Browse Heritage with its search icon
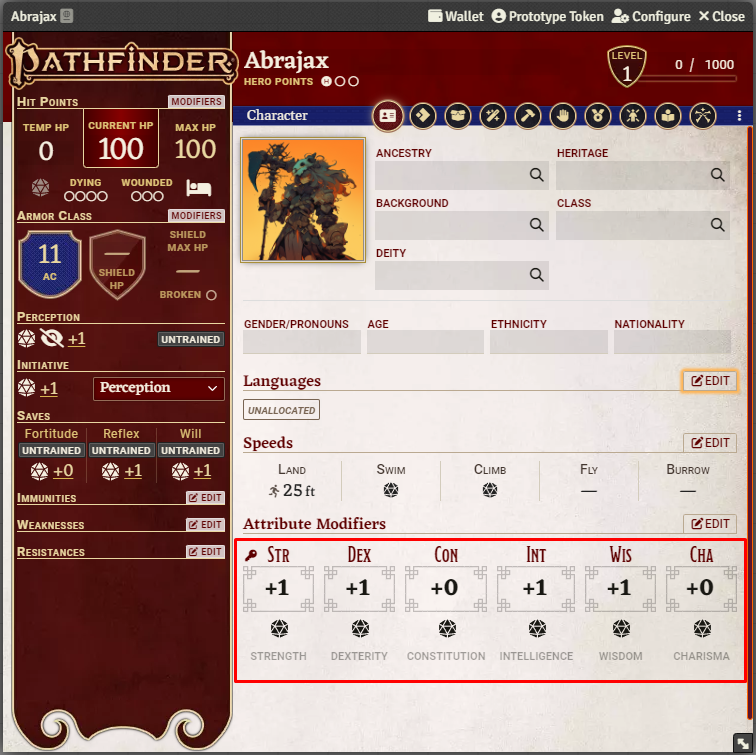This screenshot has height=755, width=756. pos(717,175)
